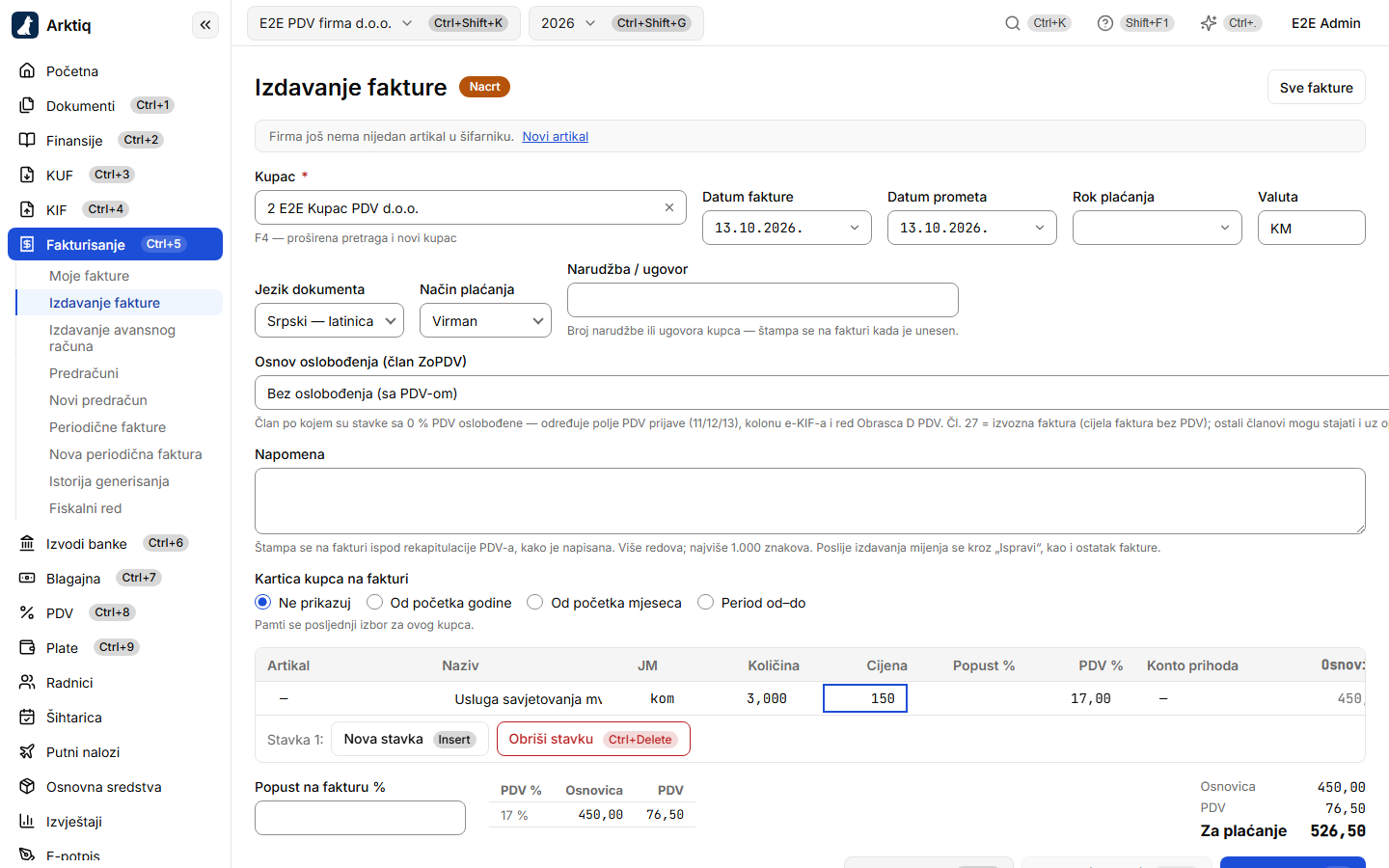The width and height of the screenshot is (1389, 868).
Task: Open Putni nalozi airplane icon
Action: pyautogui.click(x=27, y=751)
